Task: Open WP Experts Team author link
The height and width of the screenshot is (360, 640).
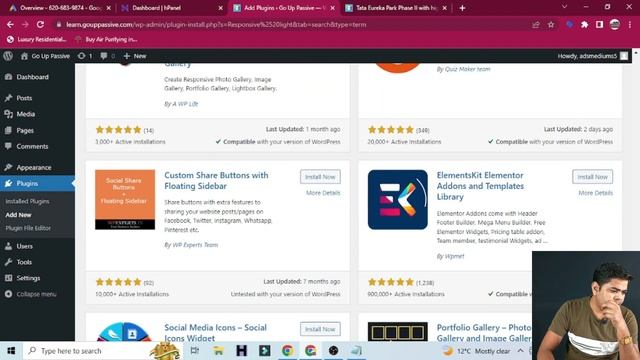Action: click(x=196, y=245)
